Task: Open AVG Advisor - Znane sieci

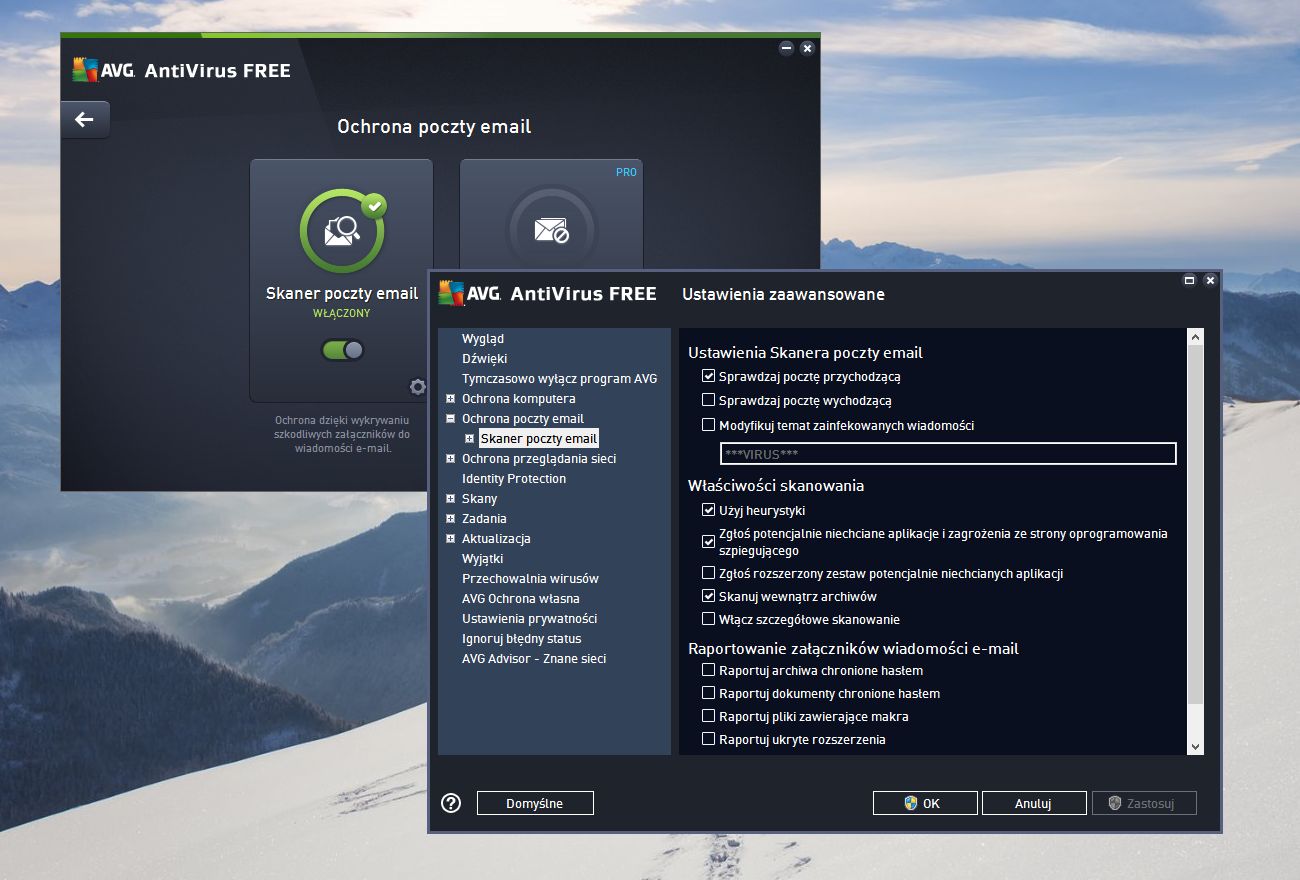Action: coord(534,659)
